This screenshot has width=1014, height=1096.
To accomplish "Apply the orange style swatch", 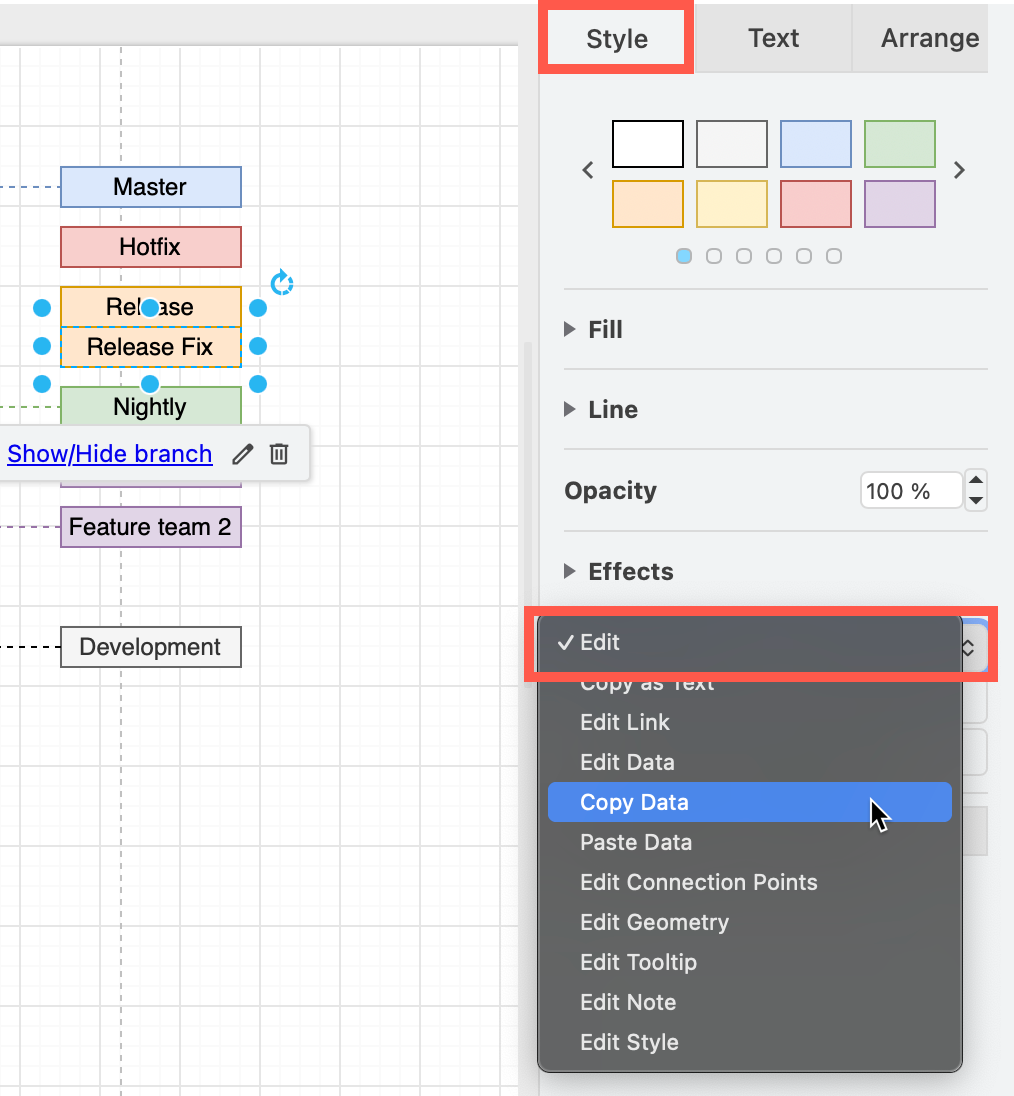I will point(648,204).
